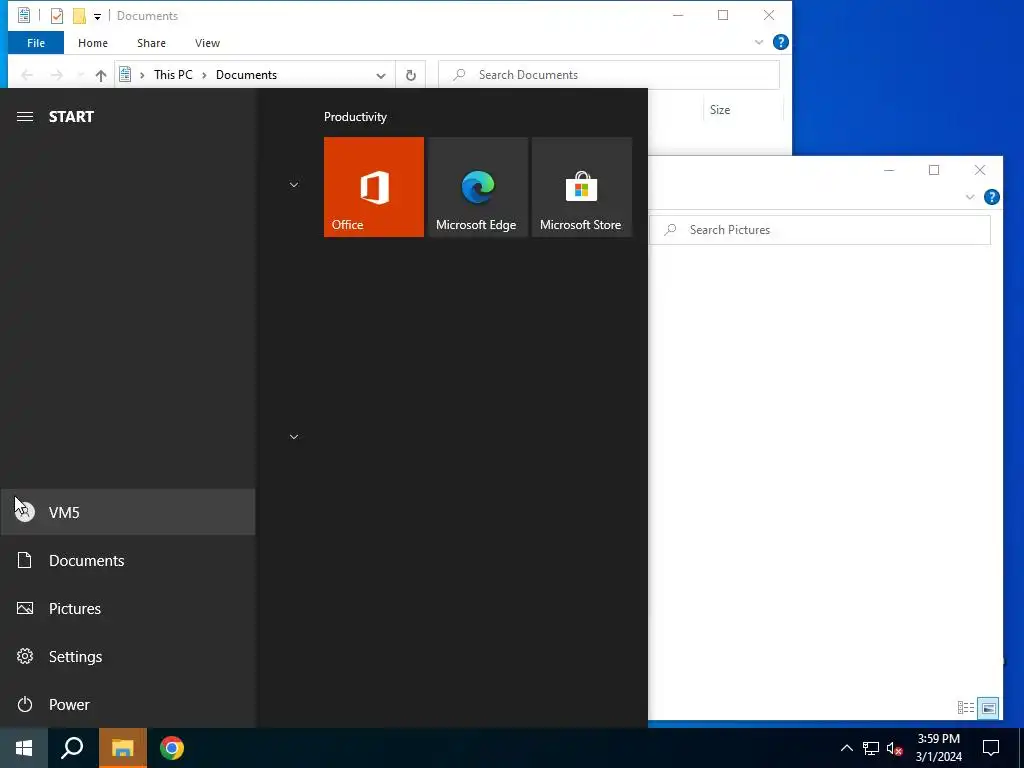Switch to File Explorer on the taskbar
Viewport: 1024px width, 768px height.
(x=123, y=748)
